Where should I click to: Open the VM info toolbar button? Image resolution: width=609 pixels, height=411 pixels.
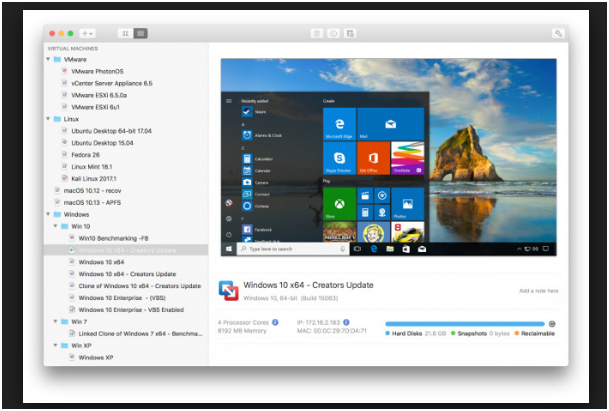(x=333, y=33)
